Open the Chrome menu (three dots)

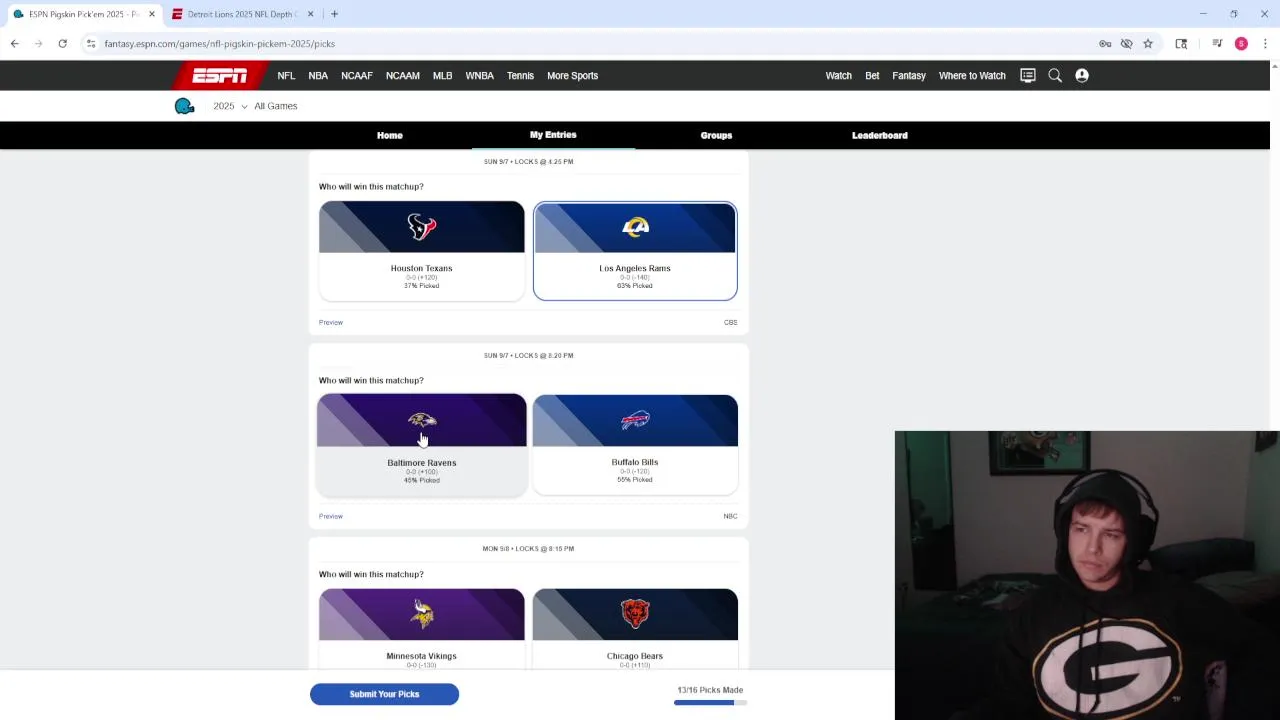[1265, 44]
